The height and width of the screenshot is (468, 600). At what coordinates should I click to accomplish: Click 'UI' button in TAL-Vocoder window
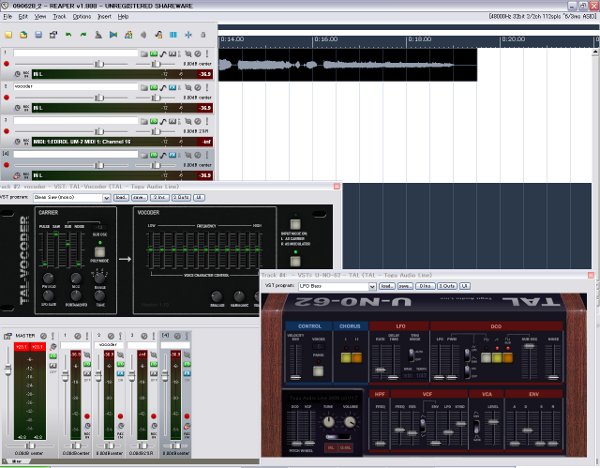199,197
